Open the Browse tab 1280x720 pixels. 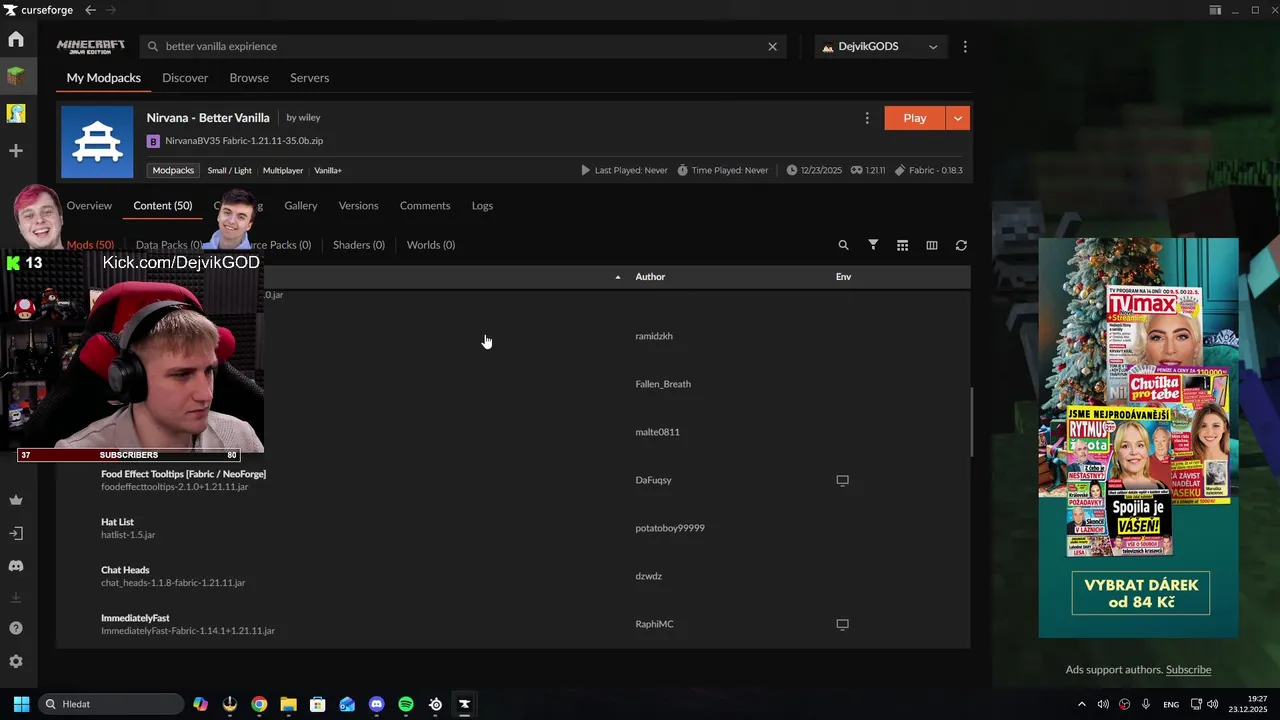click(249, 78)
